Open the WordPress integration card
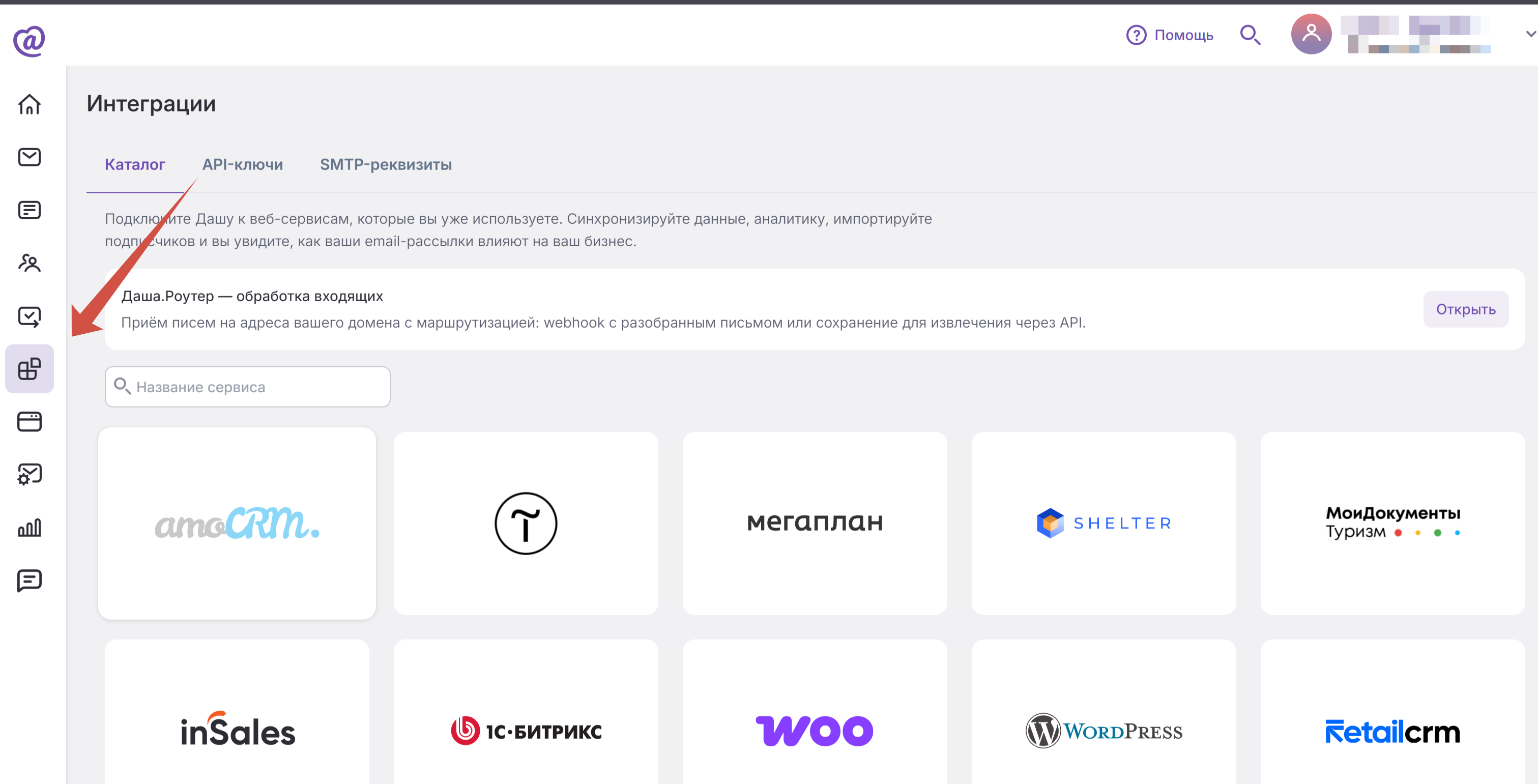This screenshot has height=784, width=1538. [x=1104, y=712]
